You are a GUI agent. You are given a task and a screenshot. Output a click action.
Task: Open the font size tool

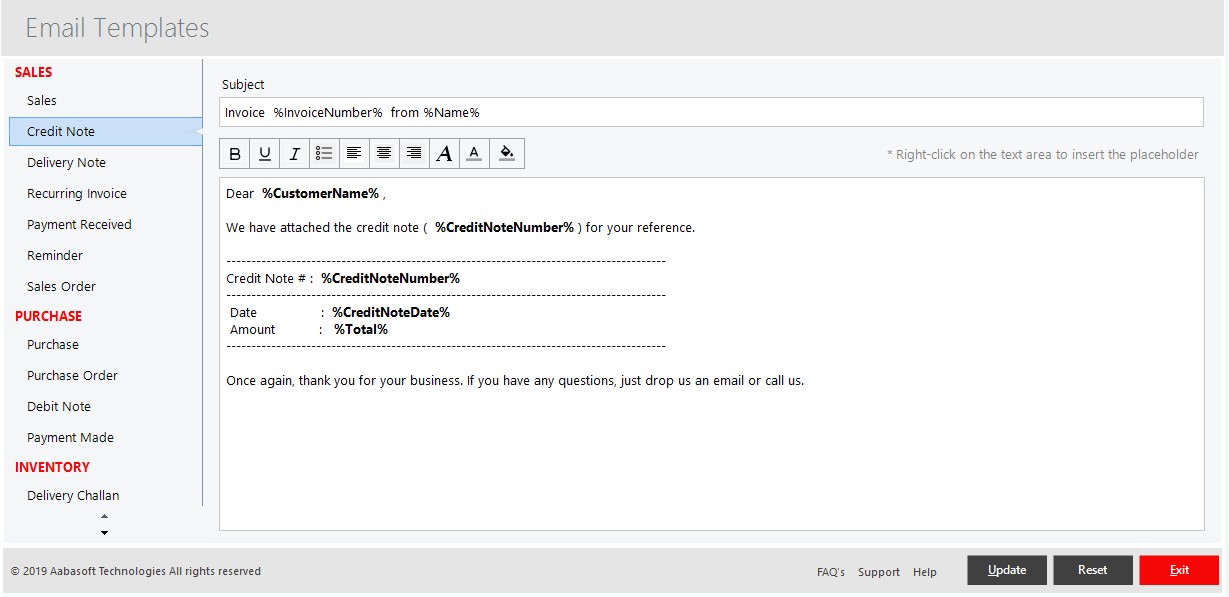[444, 153]
